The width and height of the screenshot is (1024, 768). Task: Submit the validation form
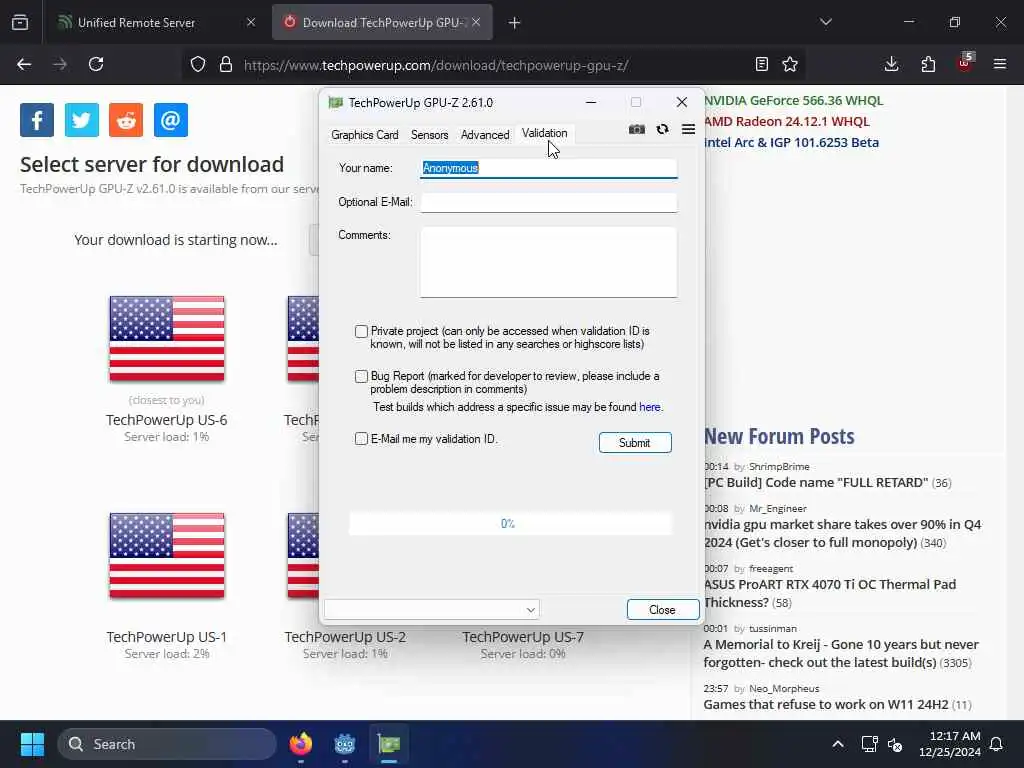(635, 443)
